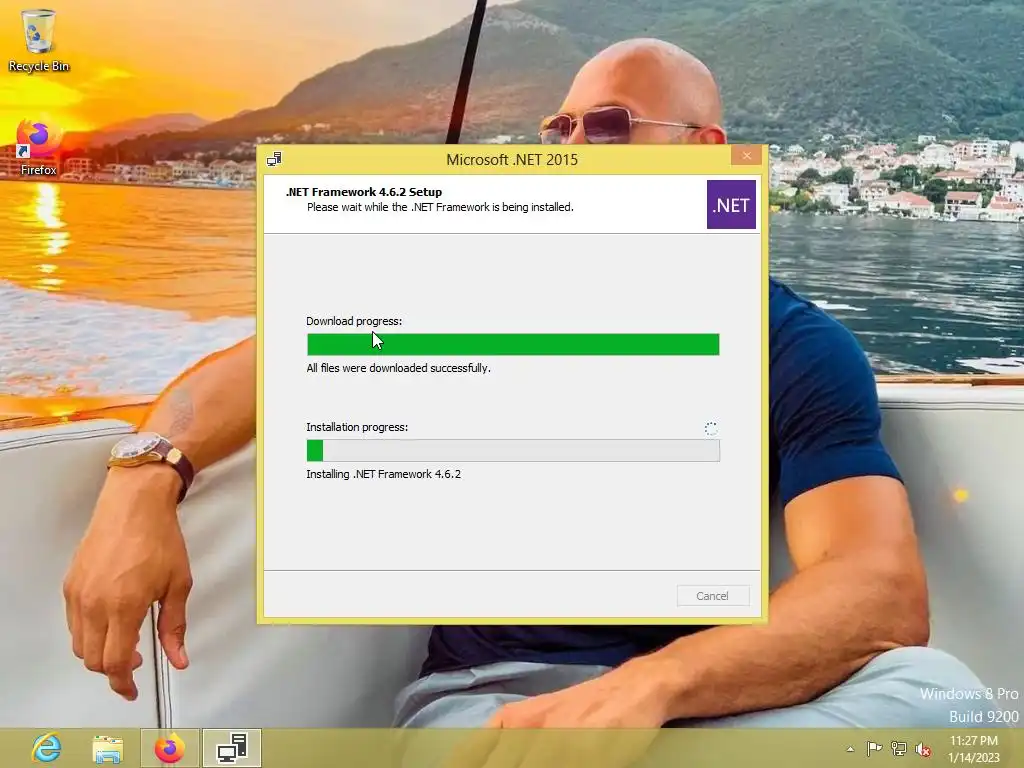Switch to Firefox in taskbar

(x=169, y=748)
